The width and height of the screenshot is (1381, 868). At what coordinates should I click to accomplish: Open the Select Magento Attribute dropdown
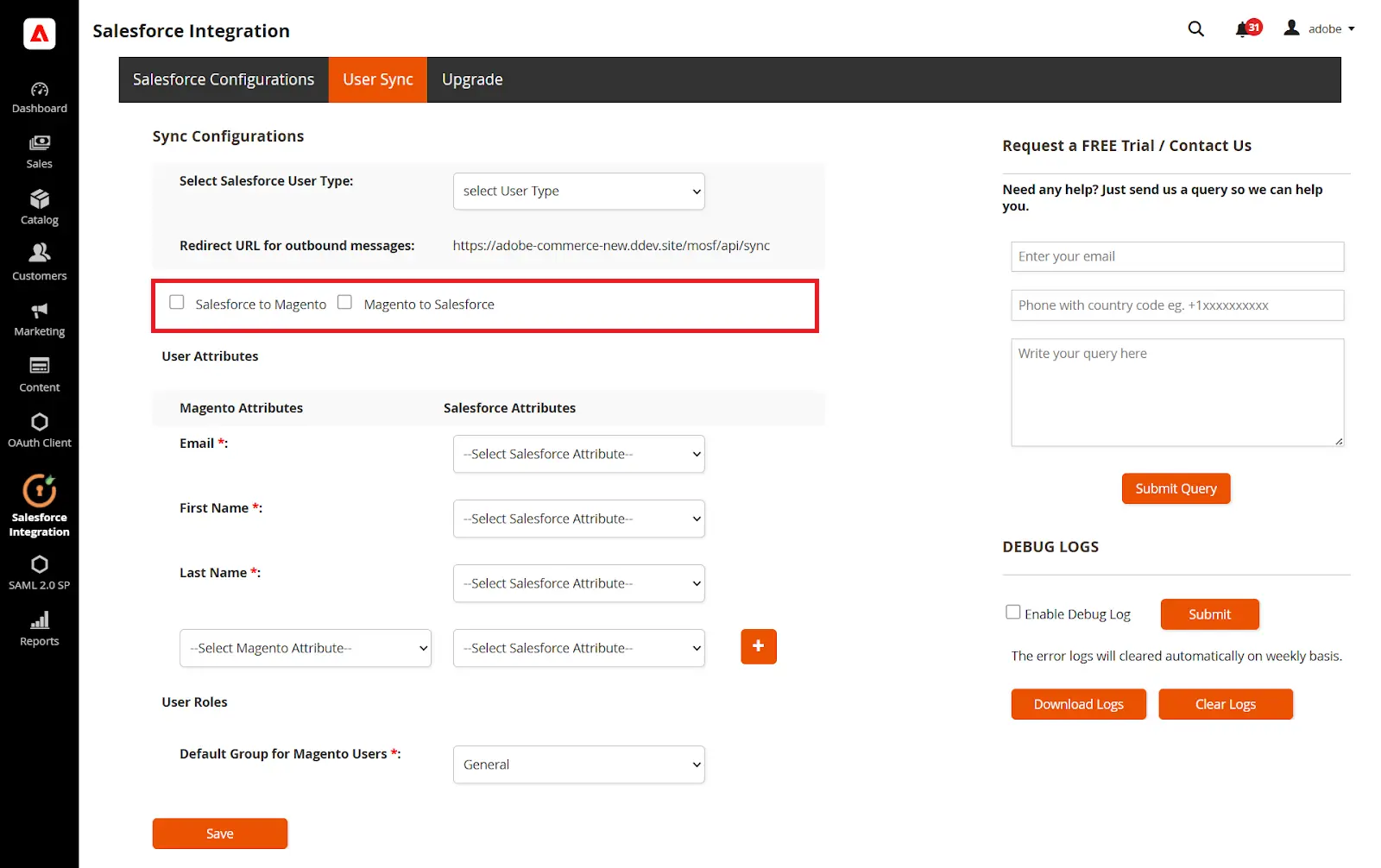click(x=306, y=648)
